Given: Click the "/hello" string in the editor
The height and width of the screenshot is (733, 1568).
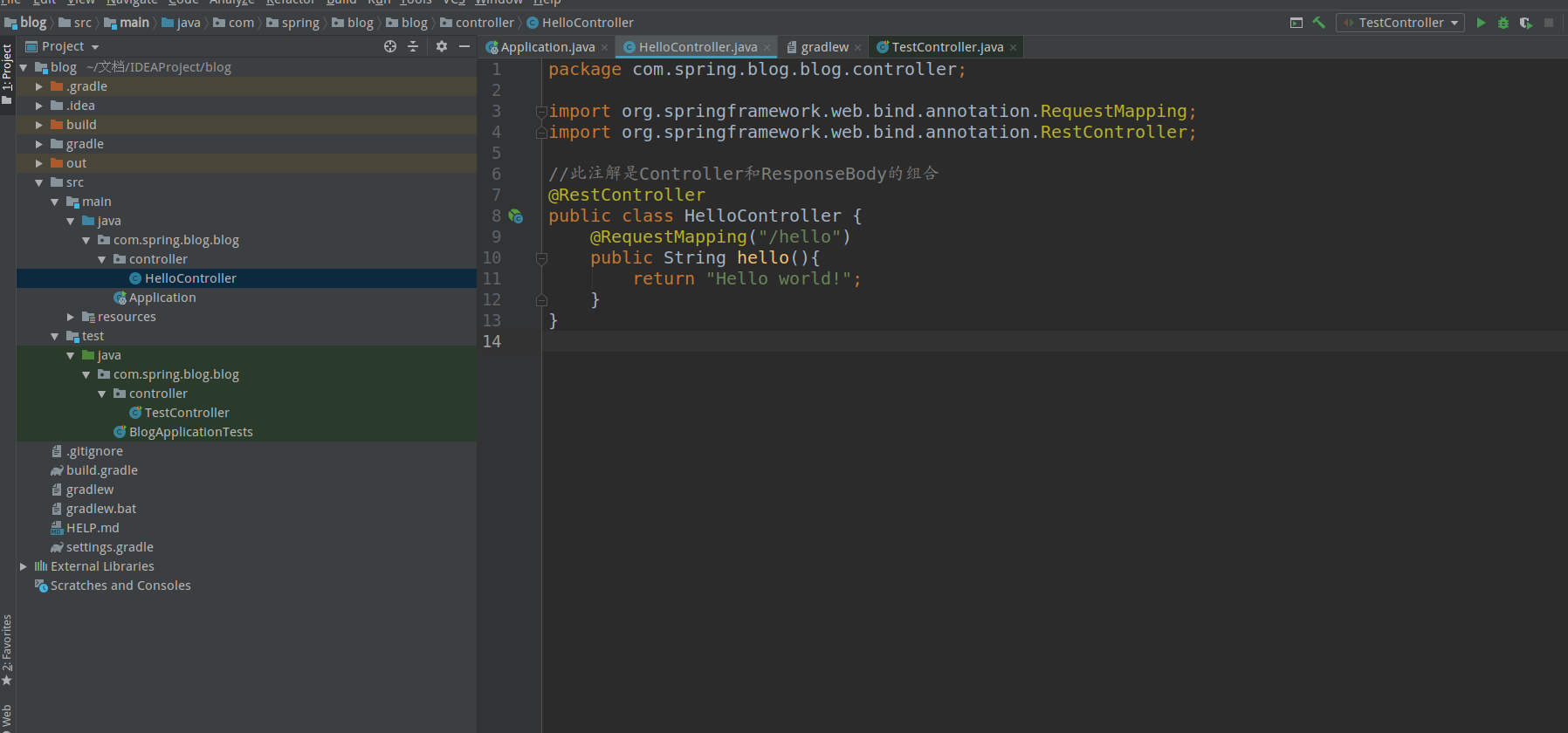Looking at the screenshot, I should click(x=800, y=237).
